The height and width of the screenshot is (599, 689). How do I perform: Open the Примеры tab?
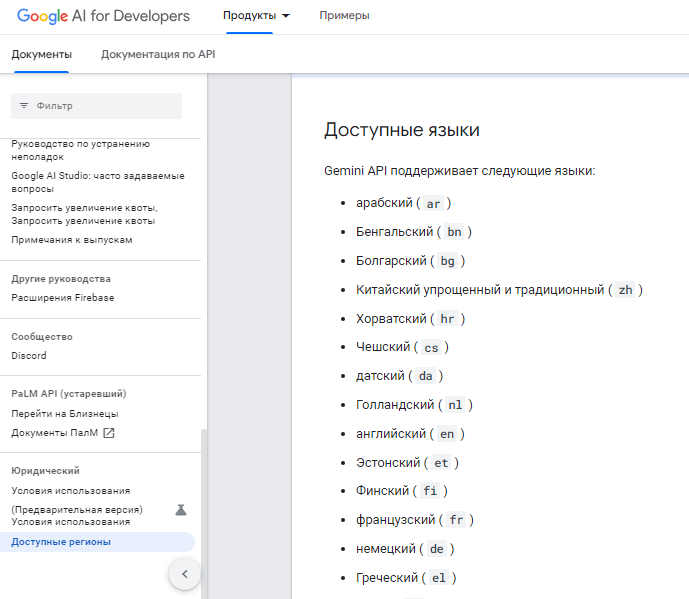point(344,15)
